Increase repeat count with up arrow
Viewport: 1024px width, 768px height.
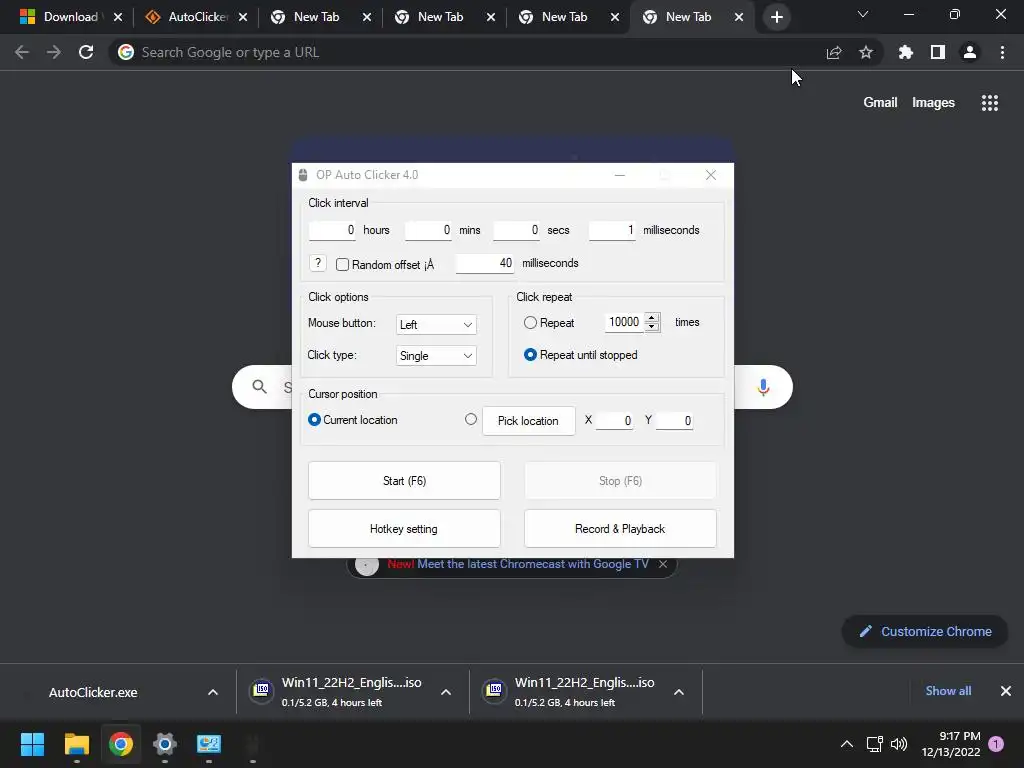652,317
